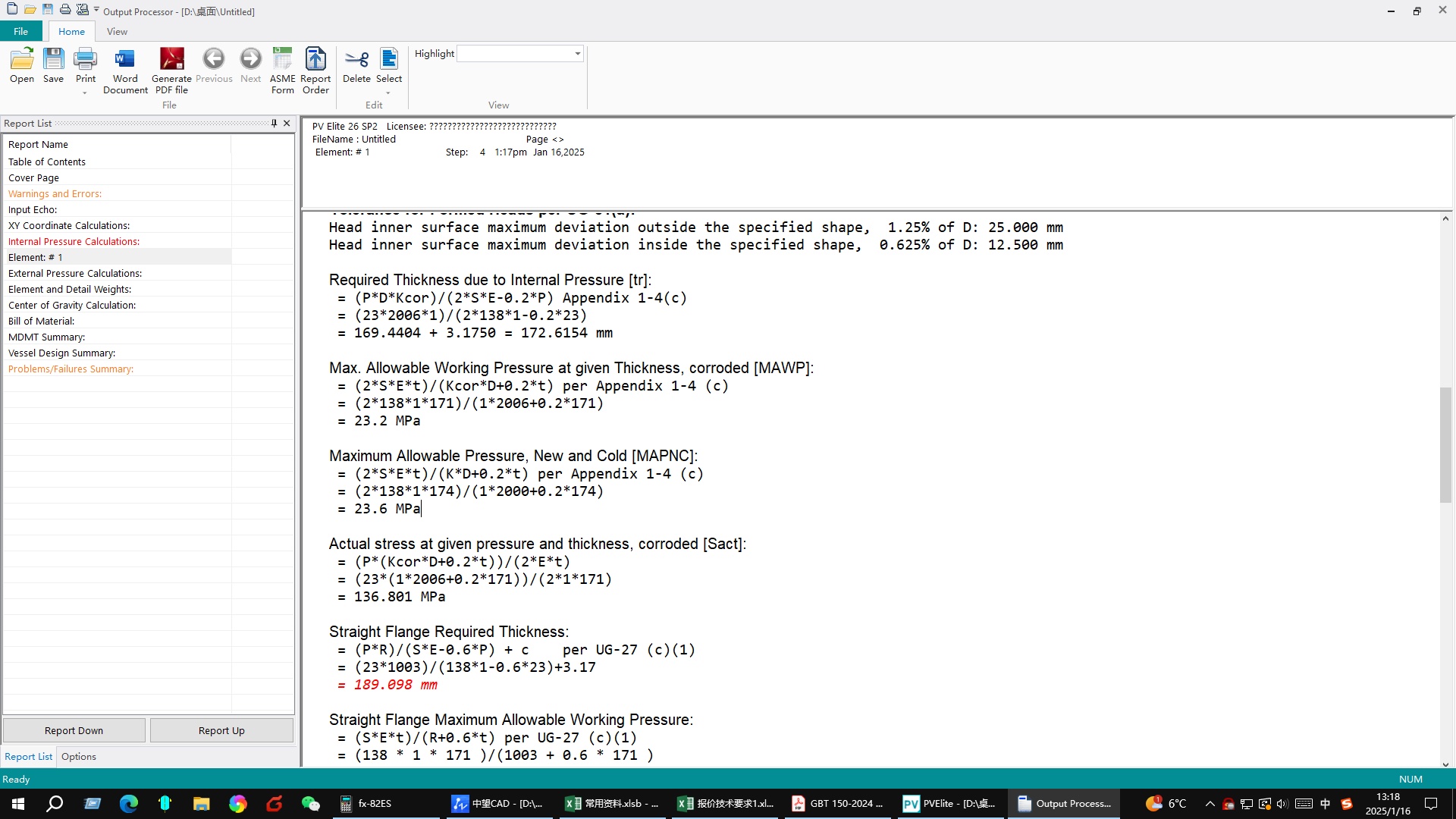This screenshot has width=1456, height=819.
Task: Open quick access toolbar customize arrow
Action: point(96,10)
